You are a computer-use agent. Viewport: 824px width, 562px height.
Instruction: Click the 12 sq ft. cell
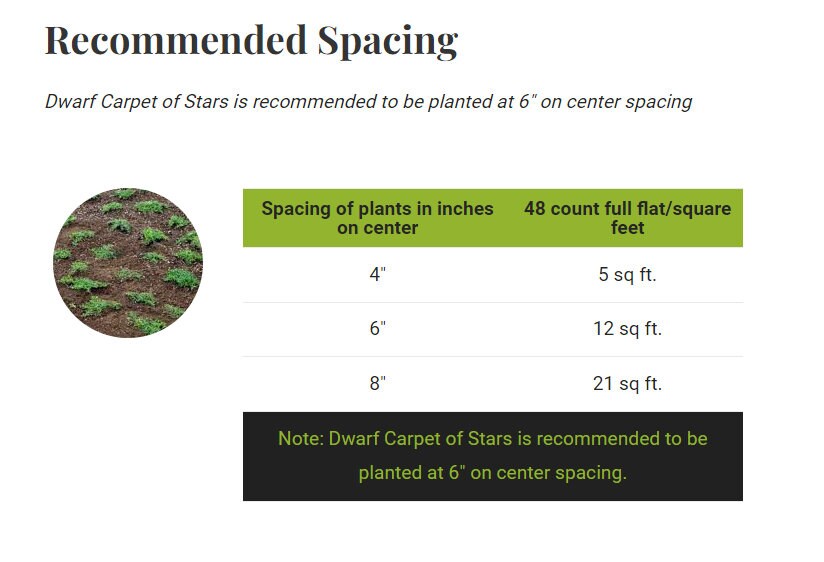coord(627,329)
